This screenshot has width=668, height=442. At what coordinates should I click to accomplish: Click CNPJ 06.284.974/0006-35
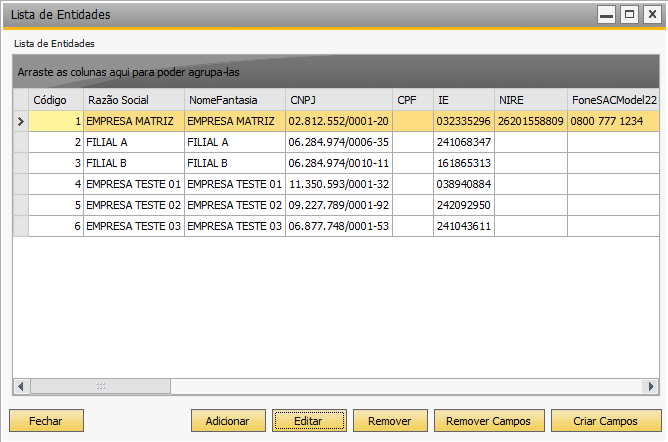[339, 142]
